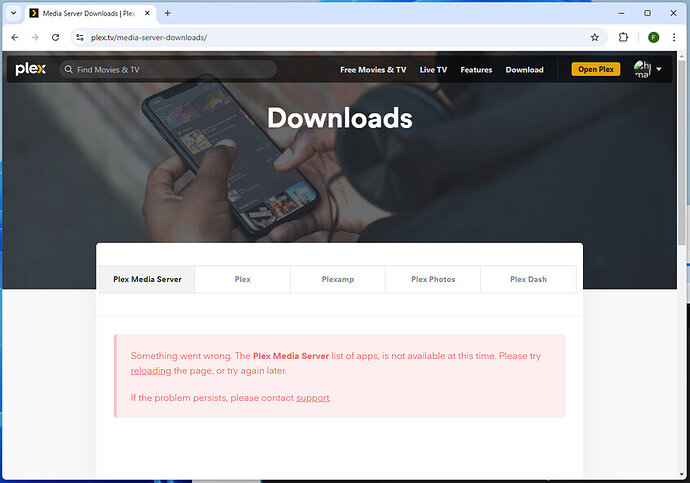
Task: Open the Features nav item
Action: tap(476, 70)
